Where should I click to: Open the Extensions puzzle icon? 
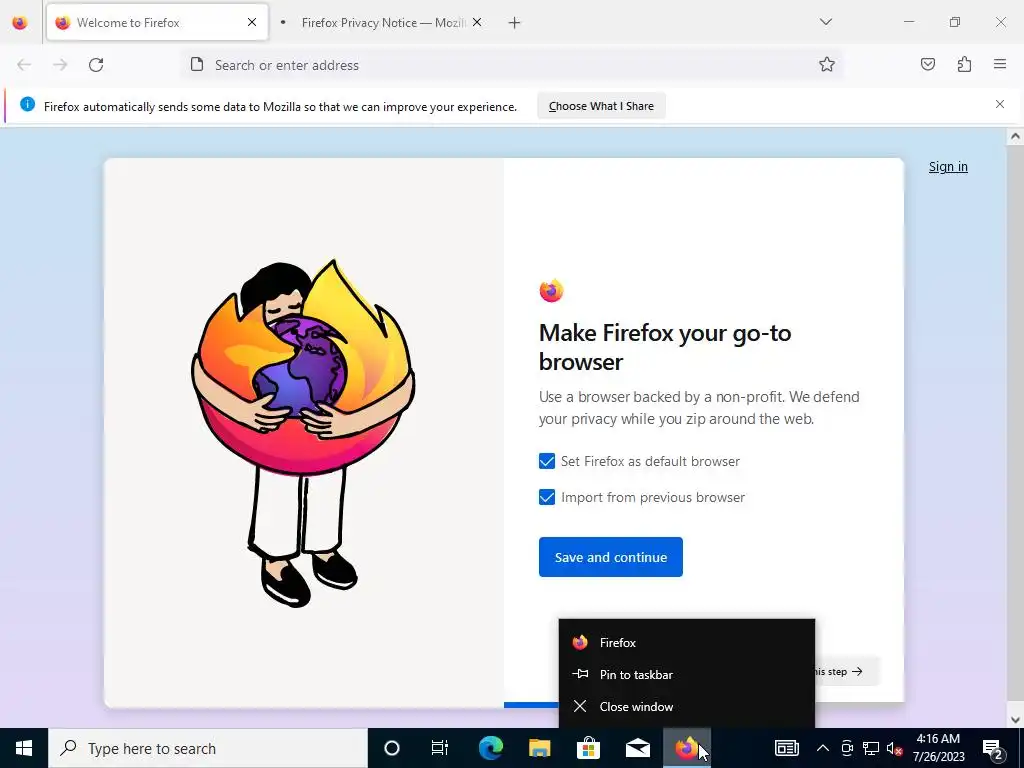[x=964, y=64]
